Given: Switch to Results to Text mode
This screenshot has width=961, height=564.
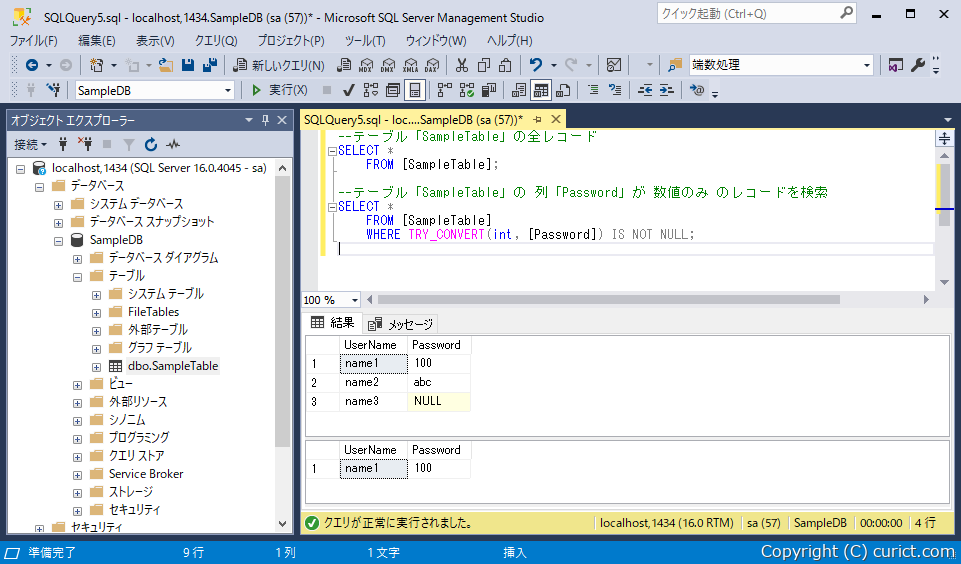Looking at the screenshot, I should pyautogui.click(x=518, y=91).
